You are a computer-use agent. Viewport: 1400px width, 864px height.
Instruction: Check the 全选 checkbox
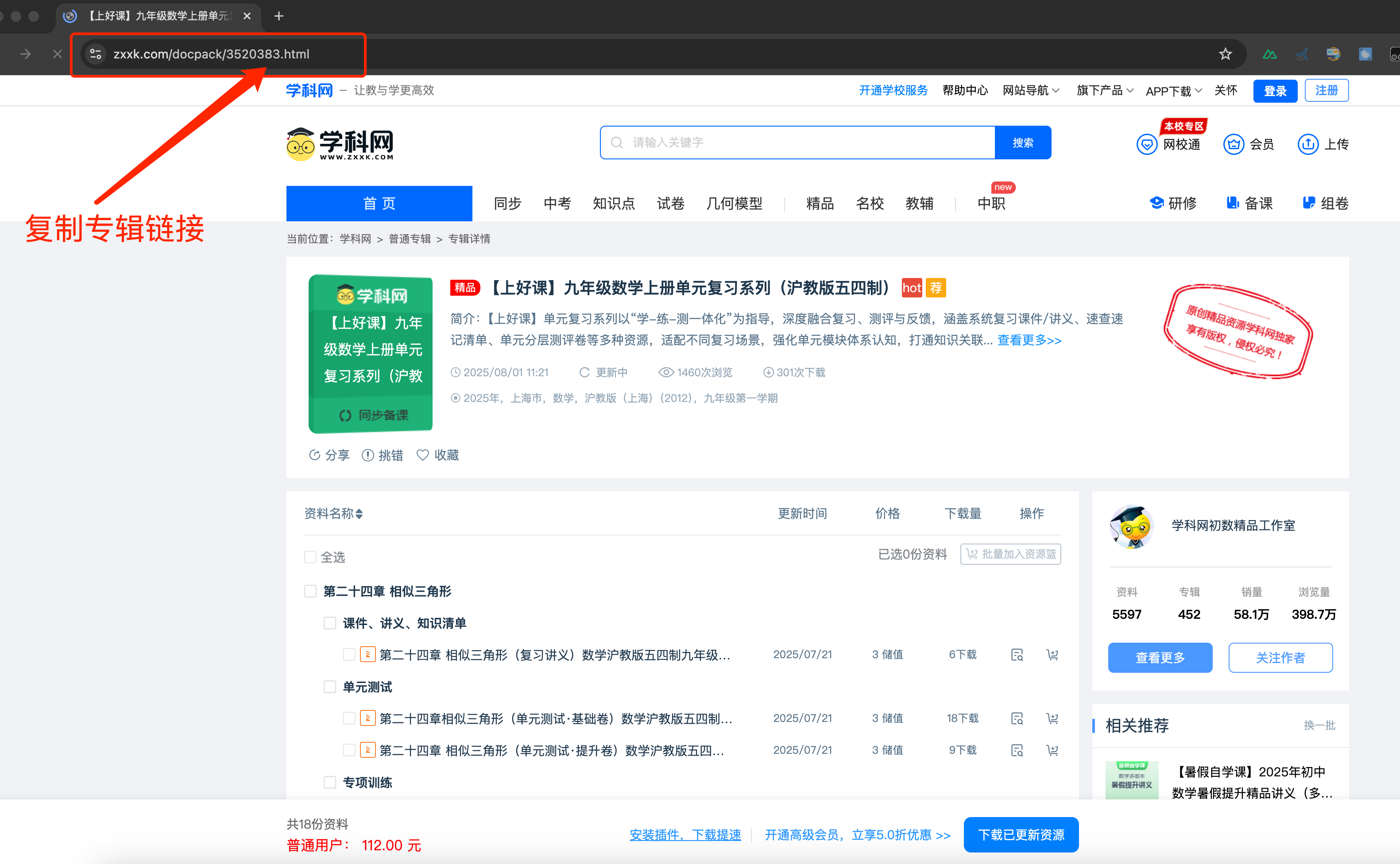310,556
